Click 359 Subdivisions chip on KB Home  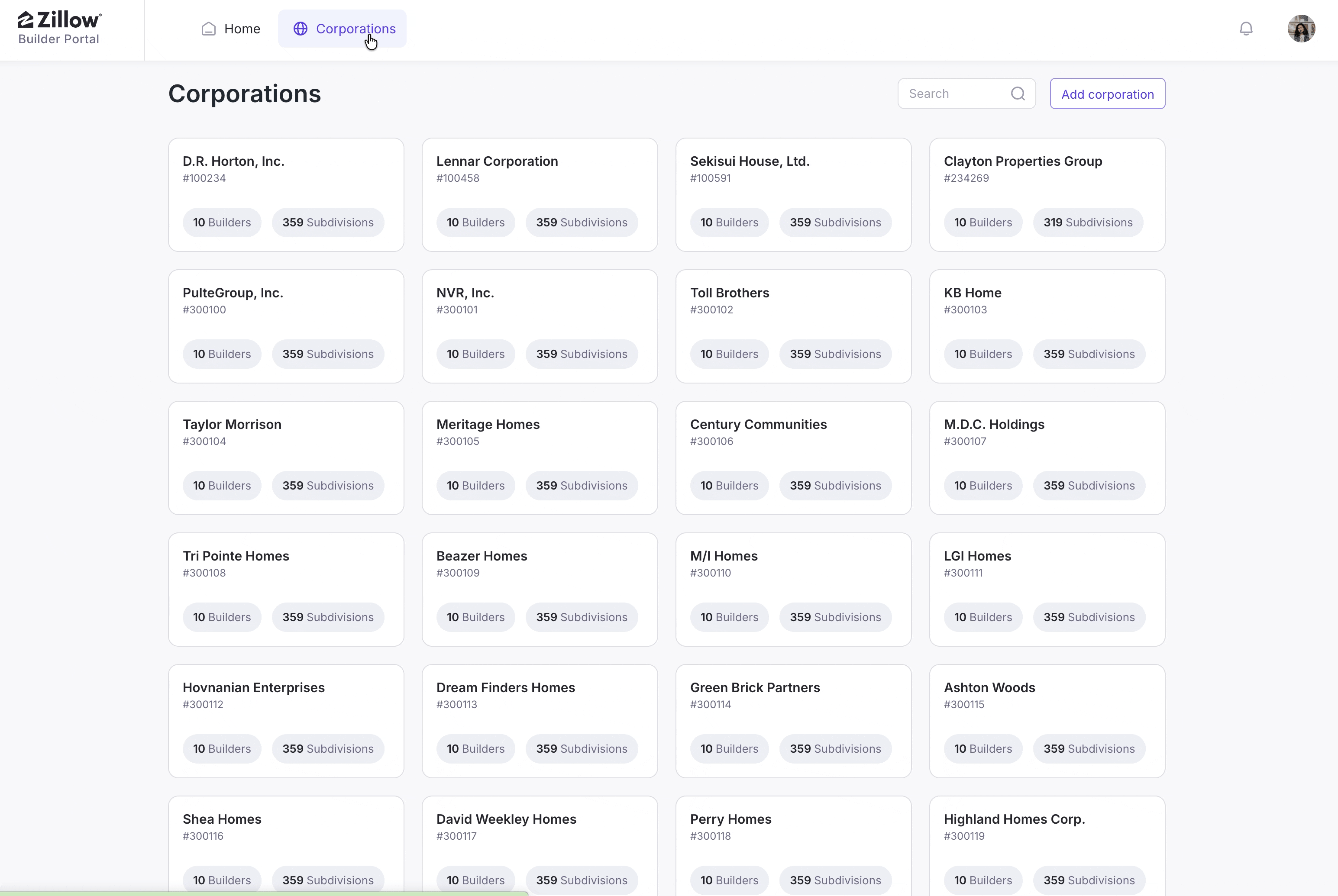click(1089, 354)
